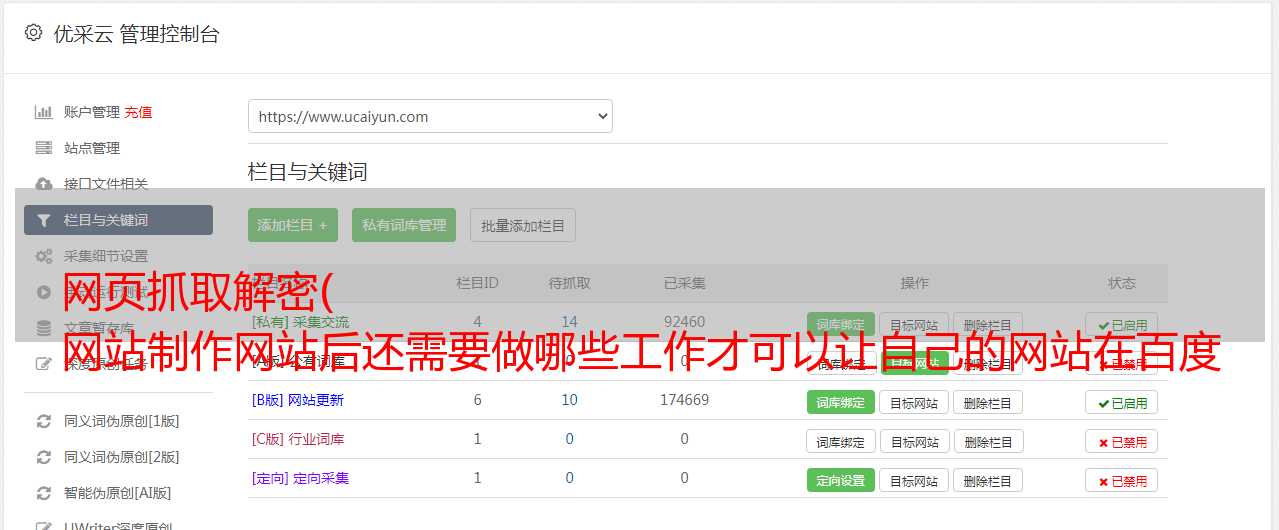Screen dimensions: 1279x530
Task: Click the server icon for 站点管理
Action: pos(44,148)
